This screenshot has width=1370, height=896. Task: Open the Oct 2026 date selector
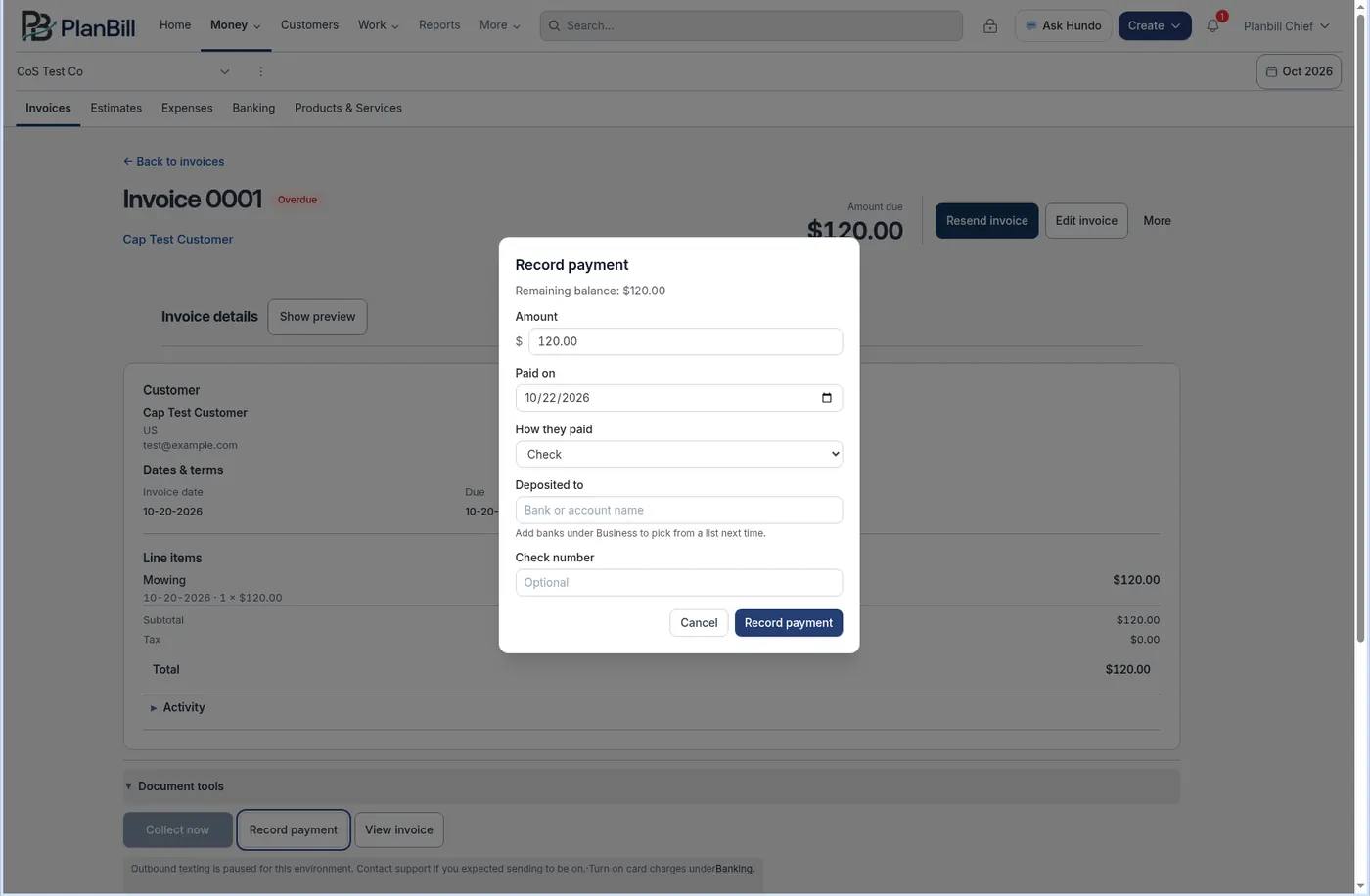[1299, 71]
